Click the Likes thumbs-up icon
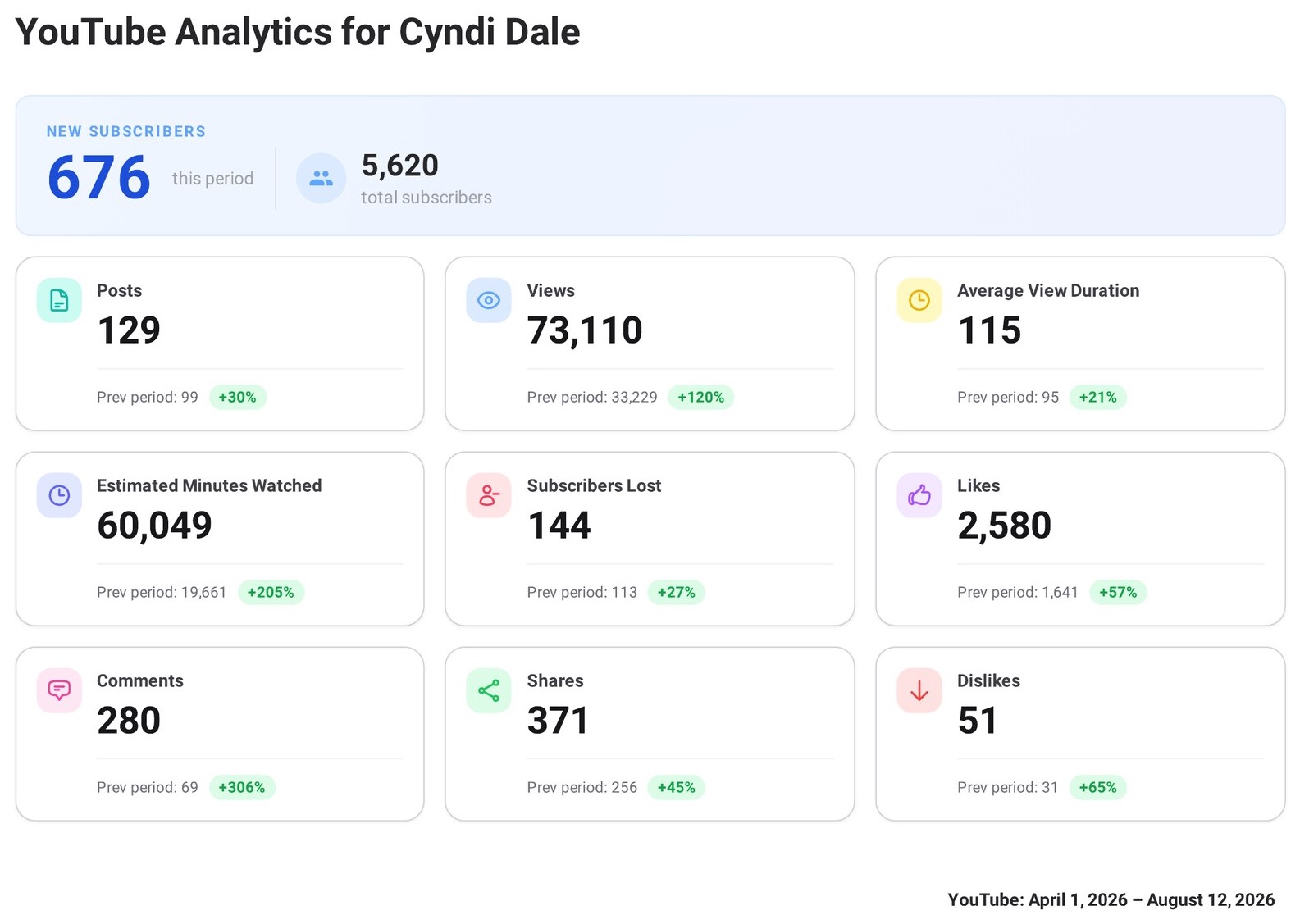 tap(919, 495)
